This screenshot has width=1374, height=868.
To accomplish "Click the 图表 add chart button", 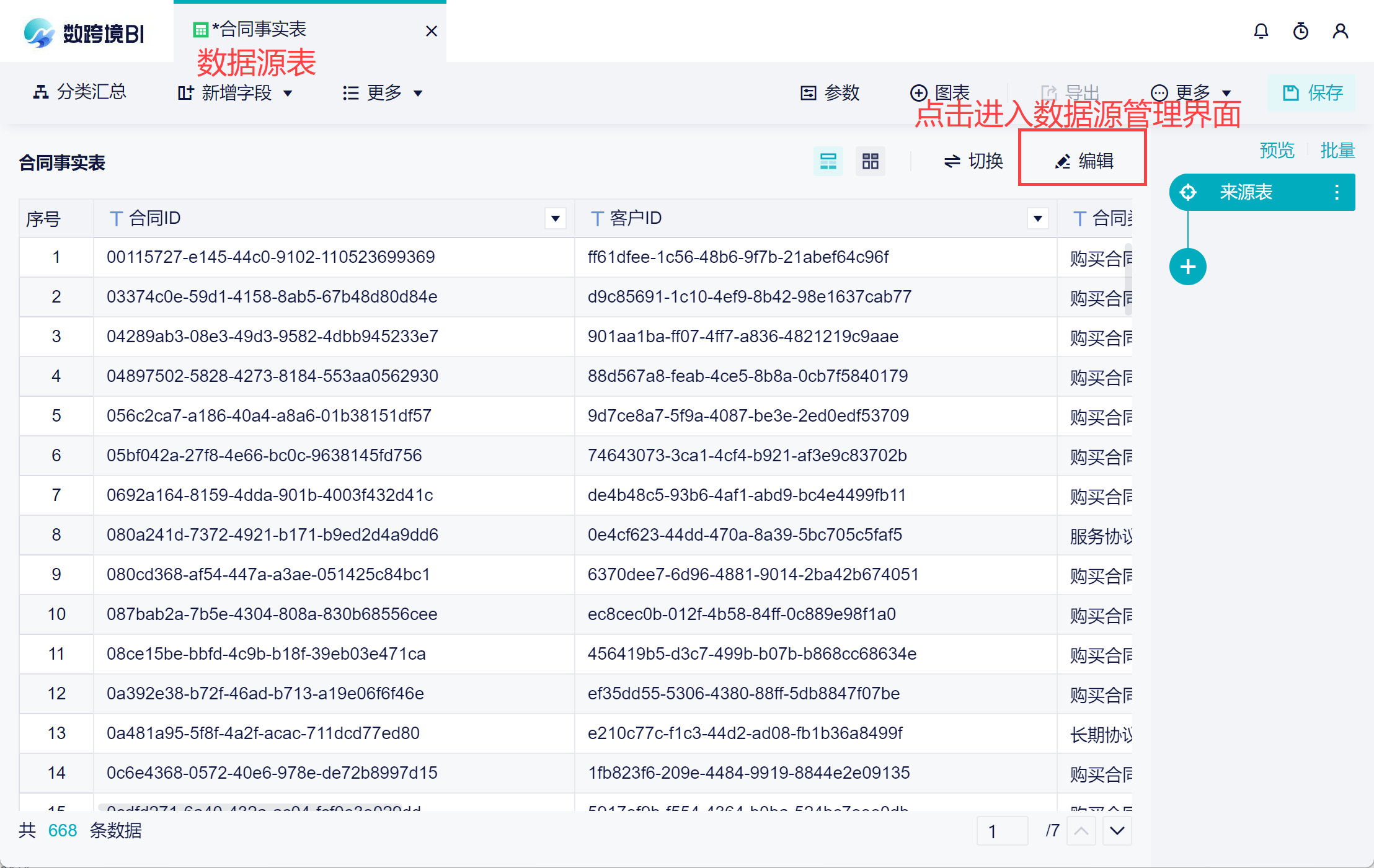I will [939, 93].
